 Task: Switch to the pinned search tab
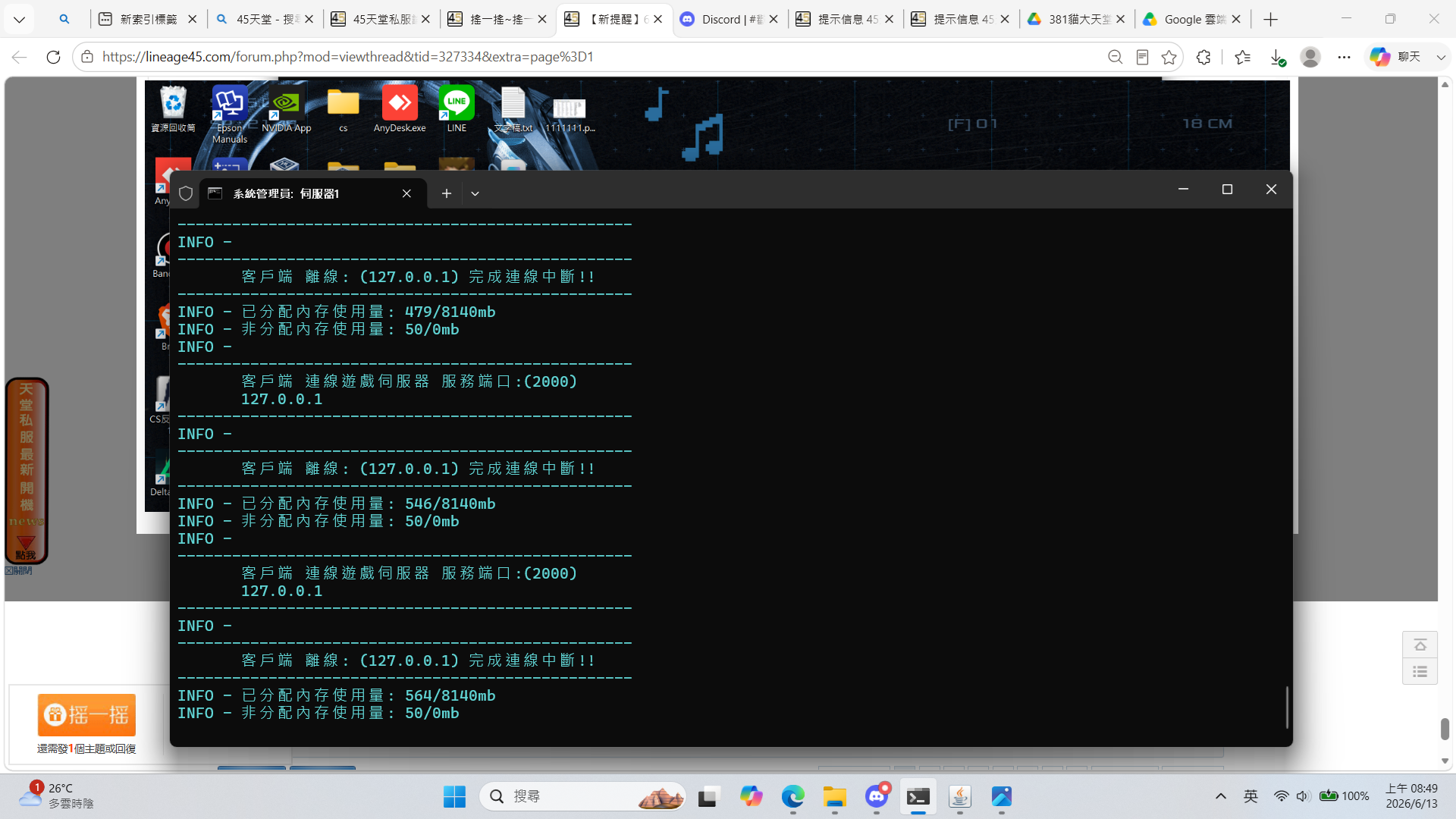(x=64, y=19)
